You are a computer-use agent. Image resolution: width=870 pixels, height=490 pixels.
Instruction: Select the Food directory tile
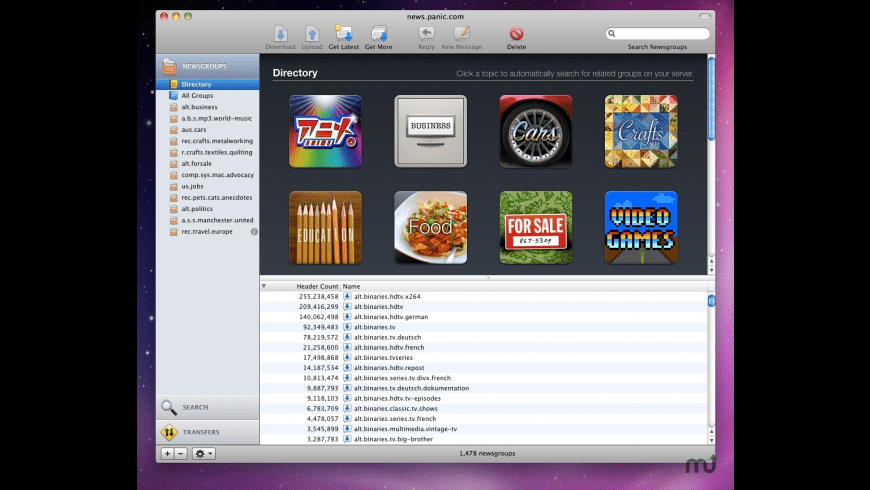click(430, 227)
